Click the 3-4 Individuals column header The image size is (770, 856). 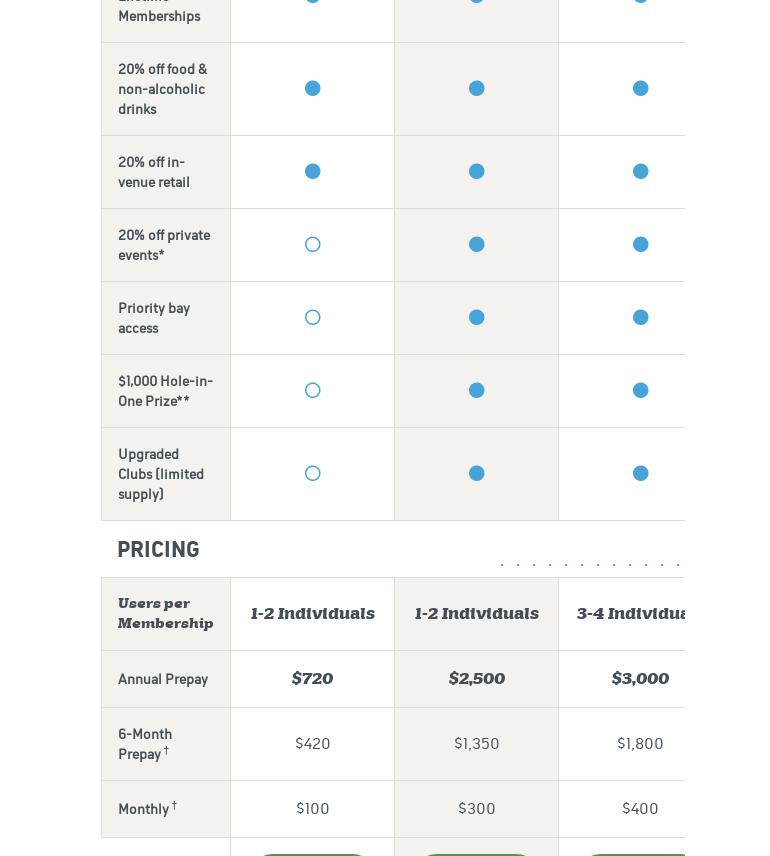point(632,614)
